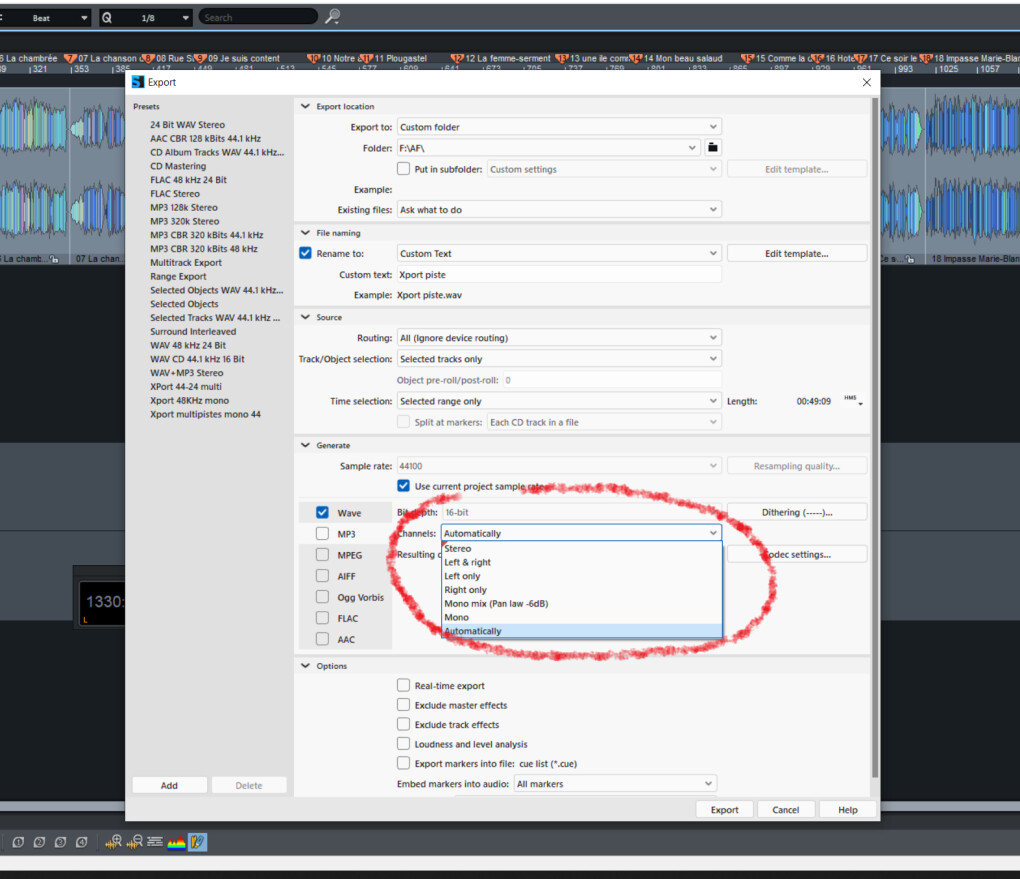Click the HMS time unit selector by Length
This screenshot has height=879, width=1020.
pos(853,400)
